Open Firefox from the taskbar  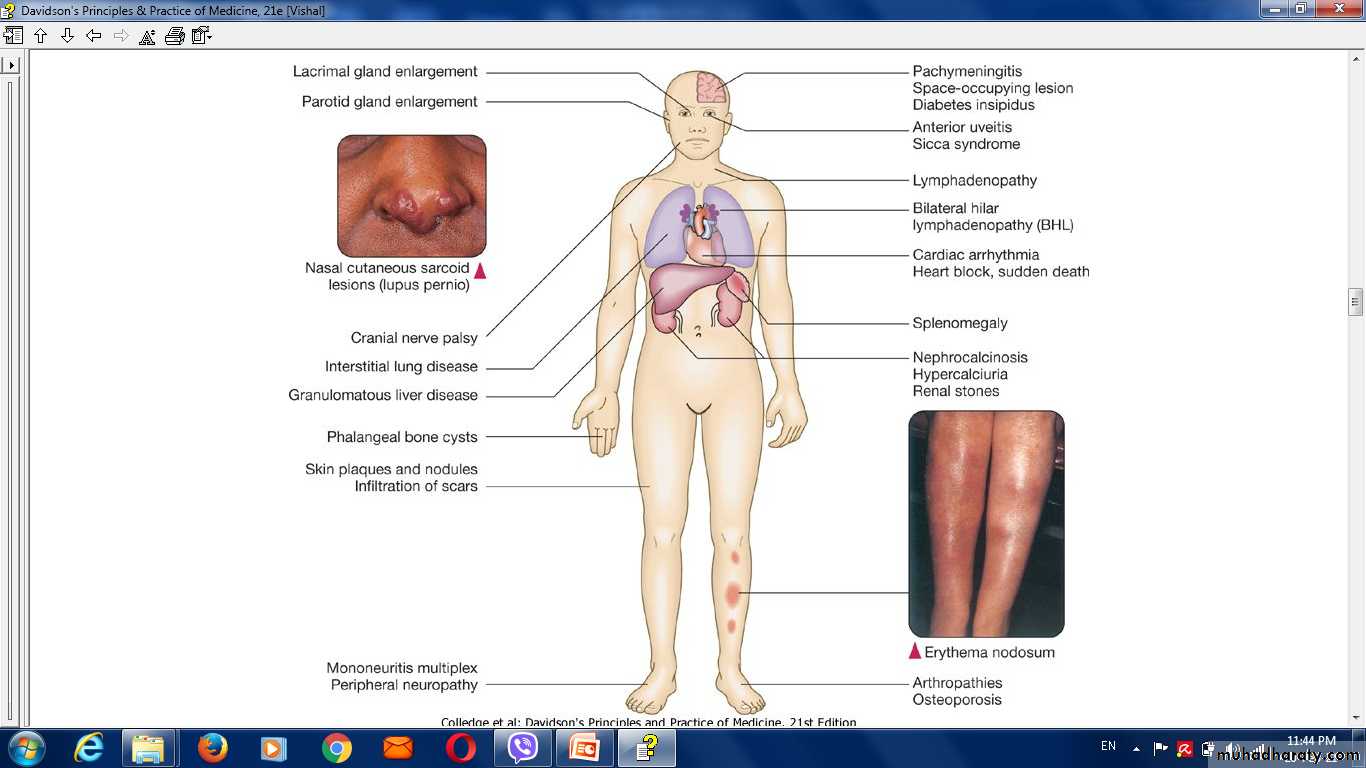pos(212,748)
